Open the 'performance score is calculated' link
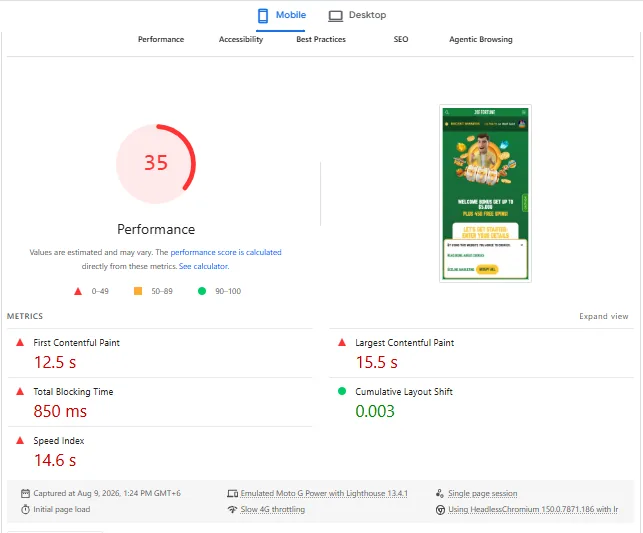Viewport: 643px width, 533px height. [x=226, y=252]
